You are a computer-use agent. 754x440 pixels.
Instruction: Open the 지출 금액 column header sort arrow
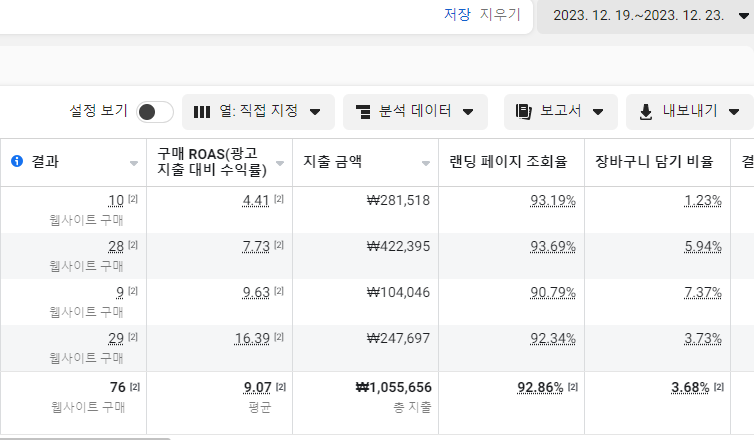(426, 163)
